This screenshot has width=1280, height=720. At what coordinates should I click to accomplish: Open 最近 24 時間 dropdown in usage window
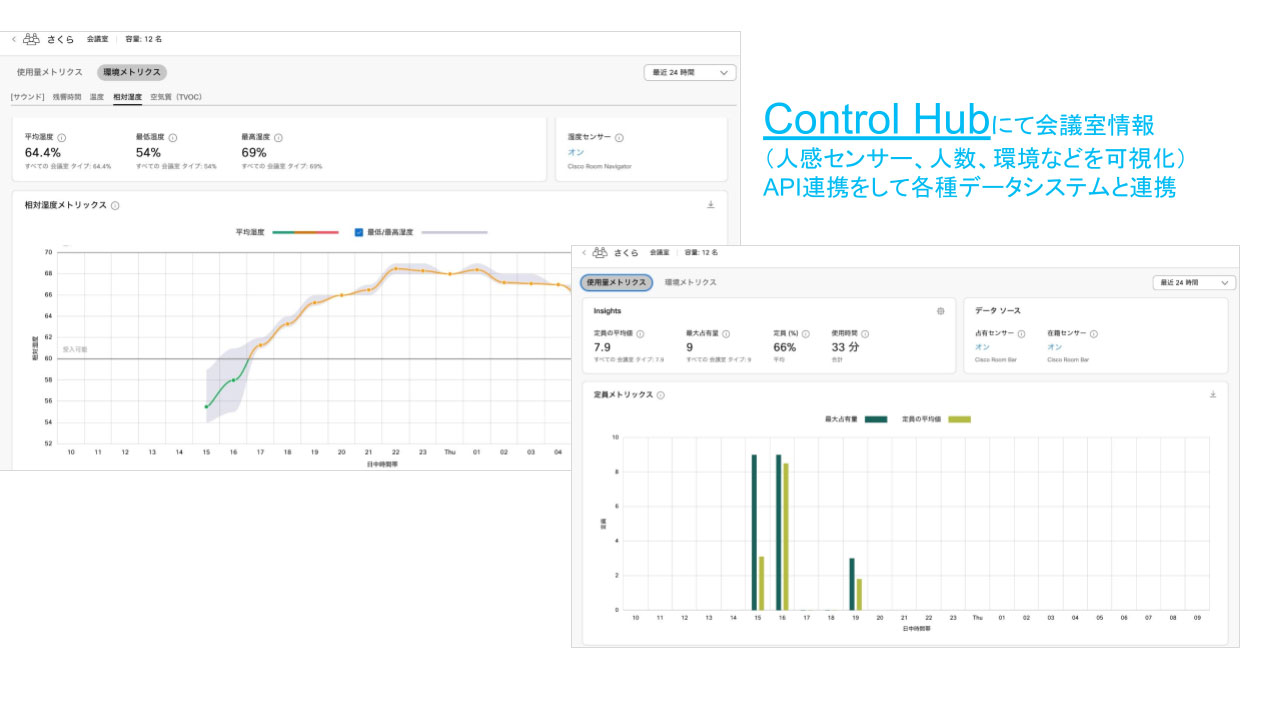click(1194, 283)
